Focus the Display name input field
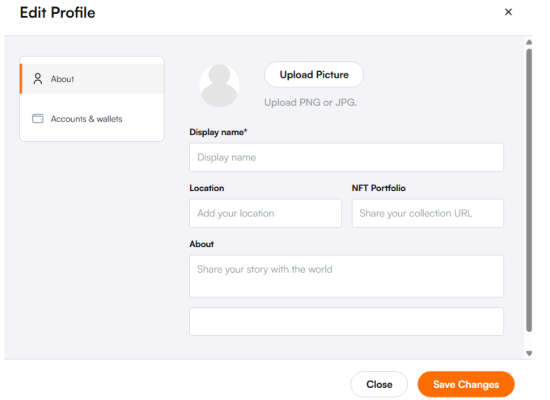550x400 pixels. (346, 157)
